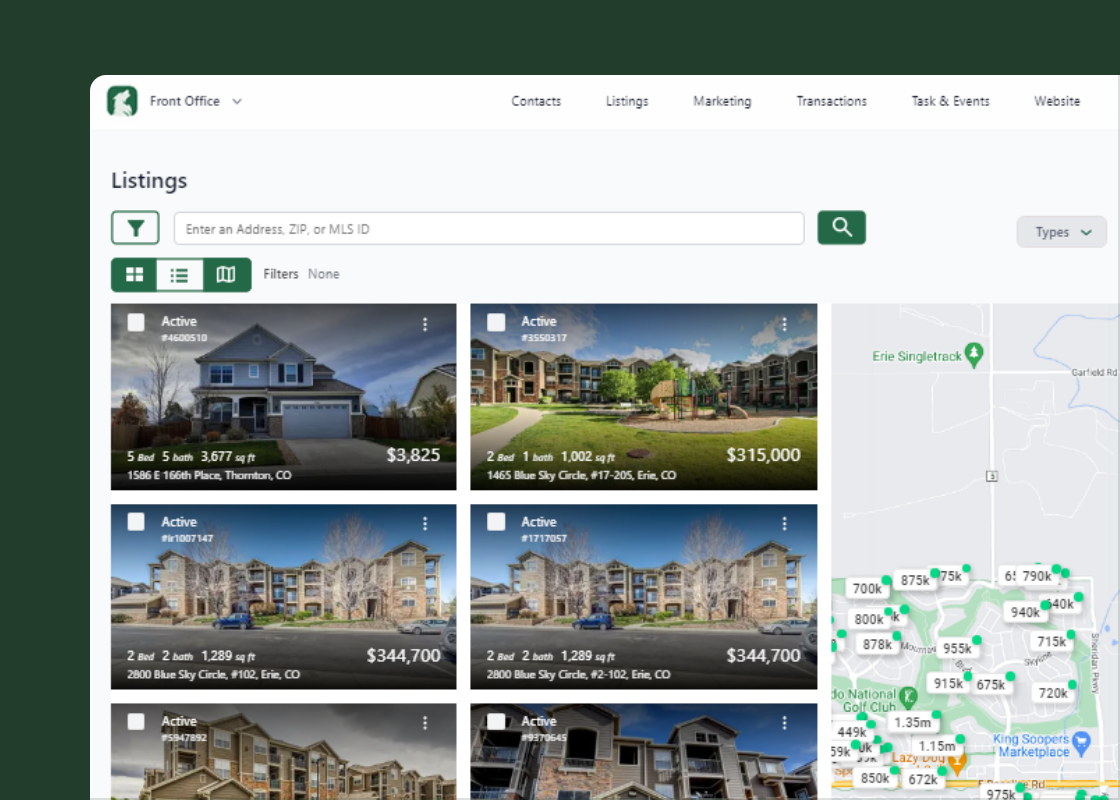Focus the Address, ZIP, or MLS ID field
Image resolution: width=1120 pixels, height=800 pixels.
click(489, 229)
